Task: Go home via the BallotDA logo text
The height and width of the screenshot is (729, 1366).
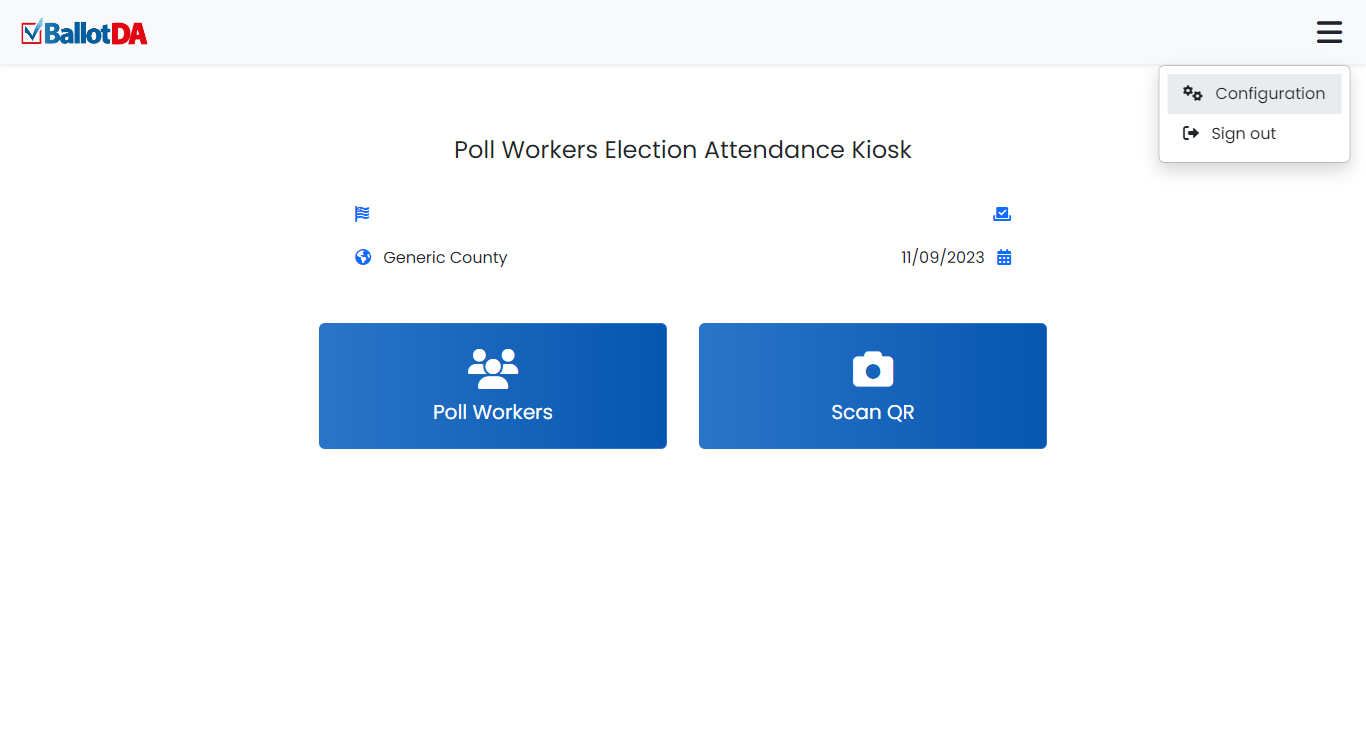Action: (96, 34)
